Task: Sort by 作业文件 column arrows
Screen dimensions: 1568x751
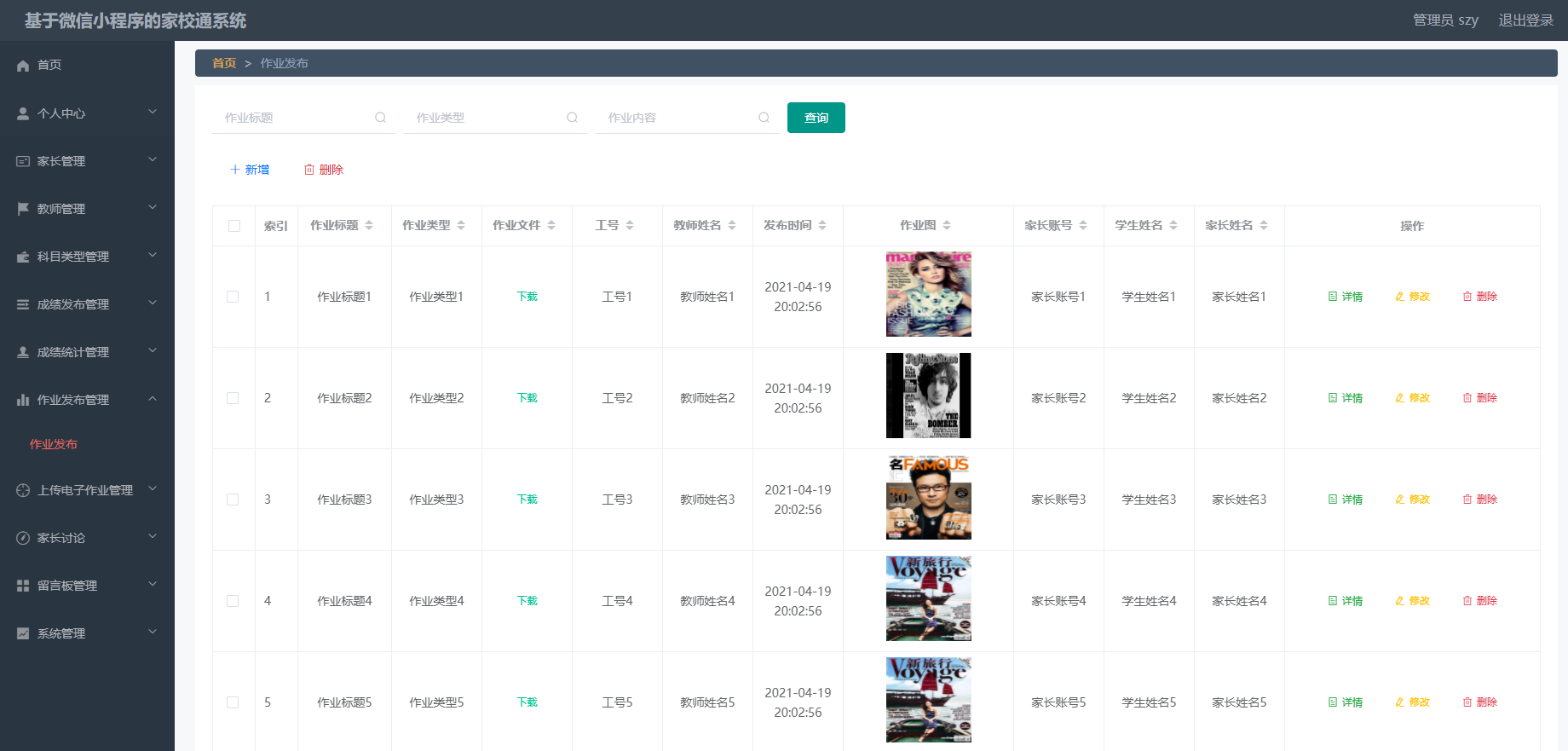Action: click(x=551, y=225)
